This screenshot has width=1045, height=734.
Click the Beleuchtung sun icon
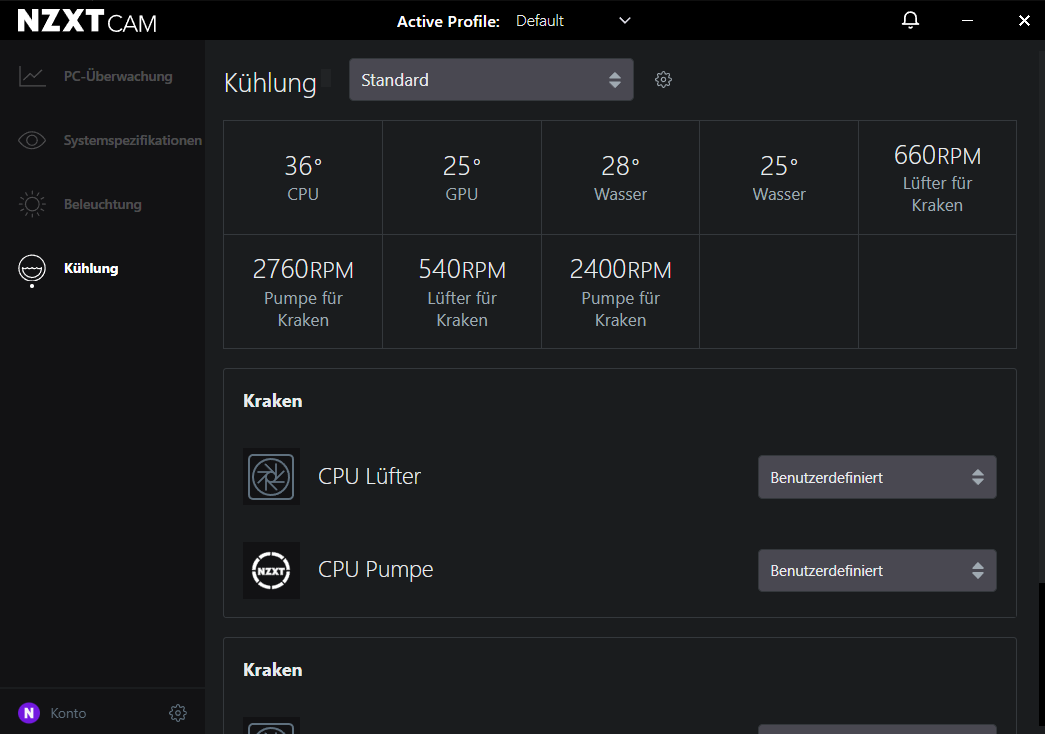tap(32, 205)
